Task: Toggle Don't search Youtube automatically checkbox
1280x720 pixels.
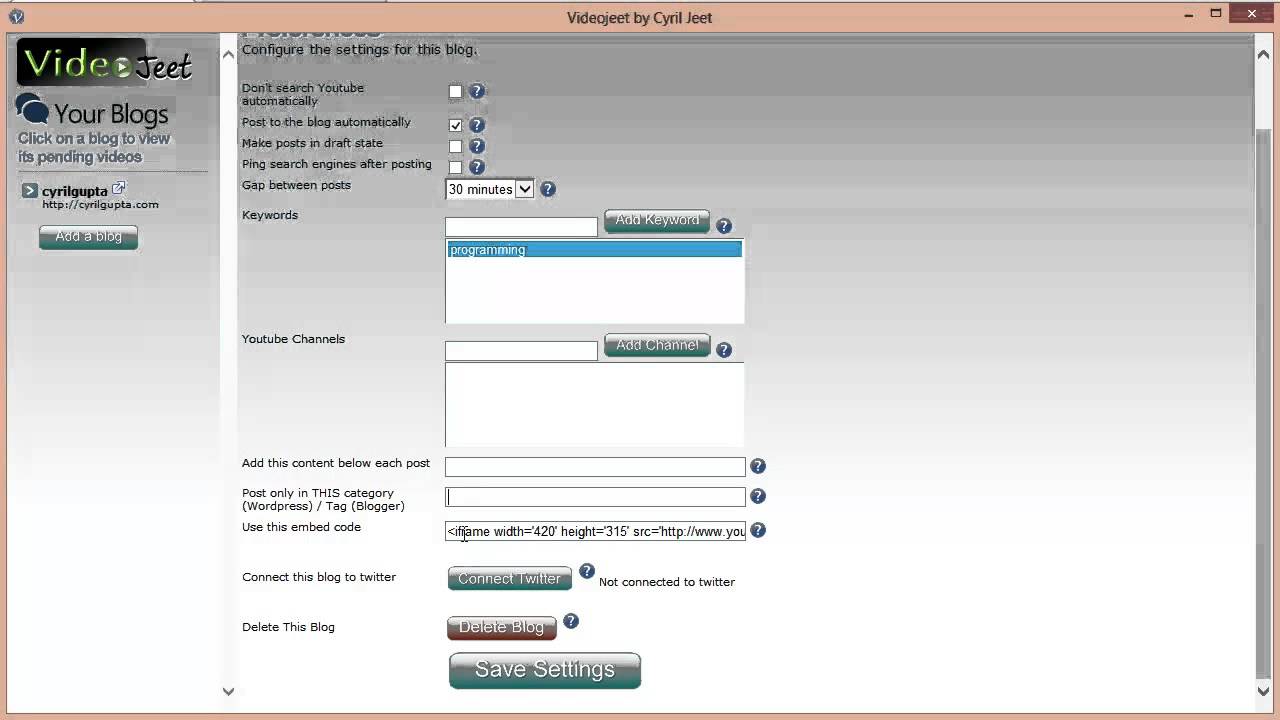Action: point(455,92)
